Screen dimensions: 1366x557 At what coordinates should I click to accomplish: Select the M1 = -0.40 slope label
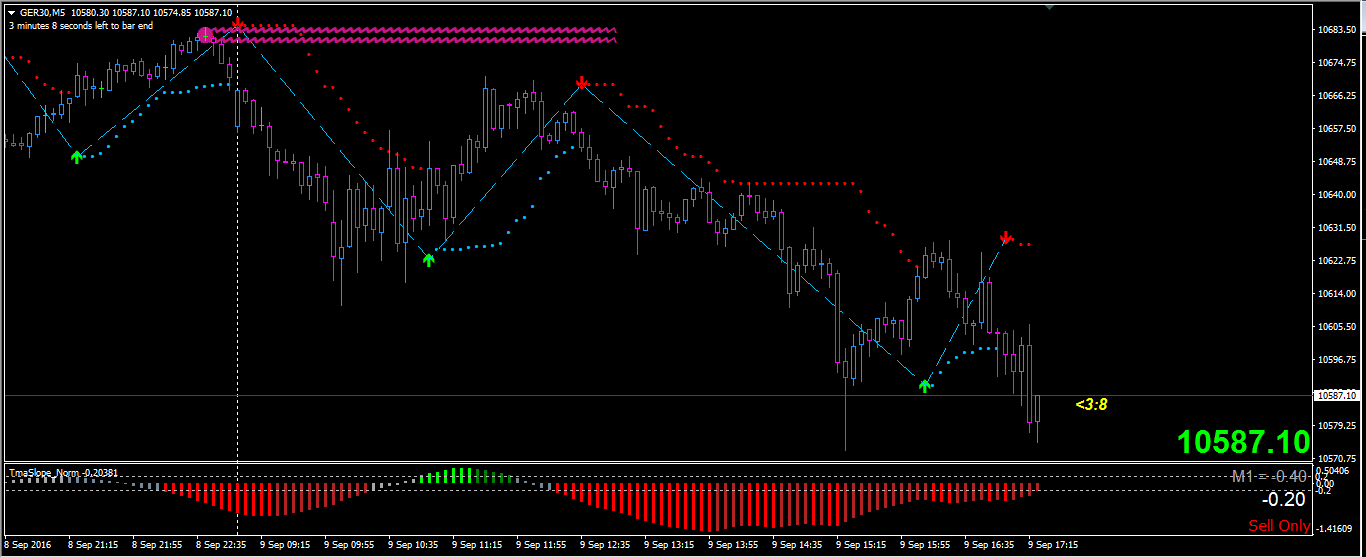(1269, 477)
